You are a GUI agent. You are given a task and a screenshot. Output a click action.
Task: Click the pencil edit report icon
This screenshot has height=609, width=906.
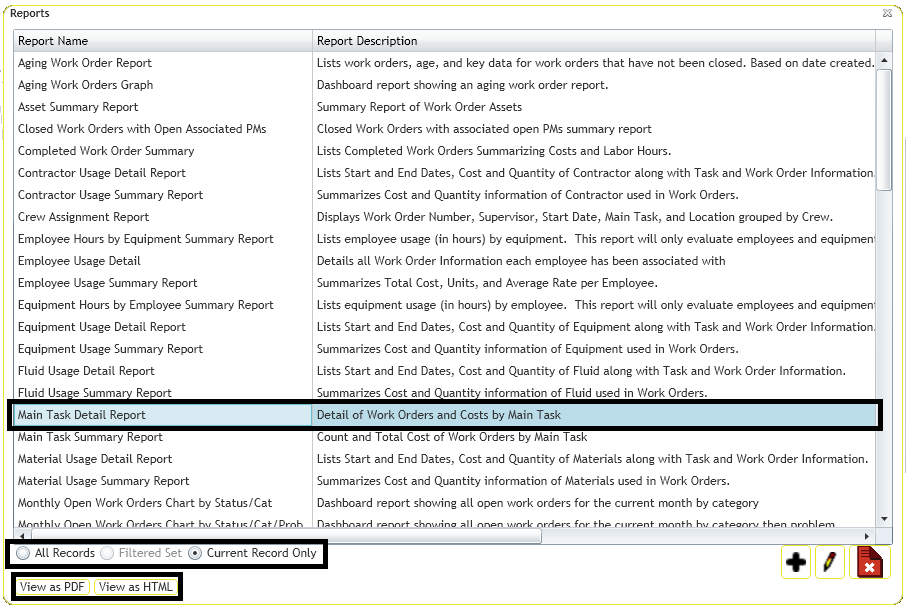pyautogui.click(x=829, y=563)
